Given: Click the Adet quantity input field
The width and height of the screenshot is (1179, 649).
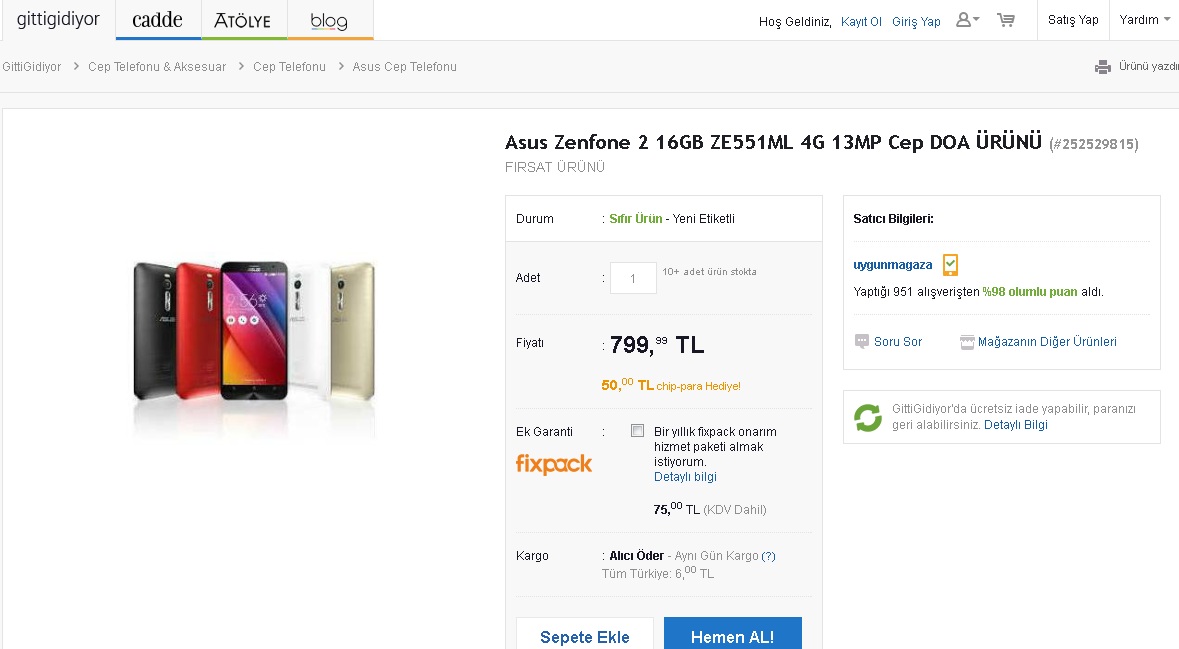Looking at the screenshot, I should click(633, 278).
